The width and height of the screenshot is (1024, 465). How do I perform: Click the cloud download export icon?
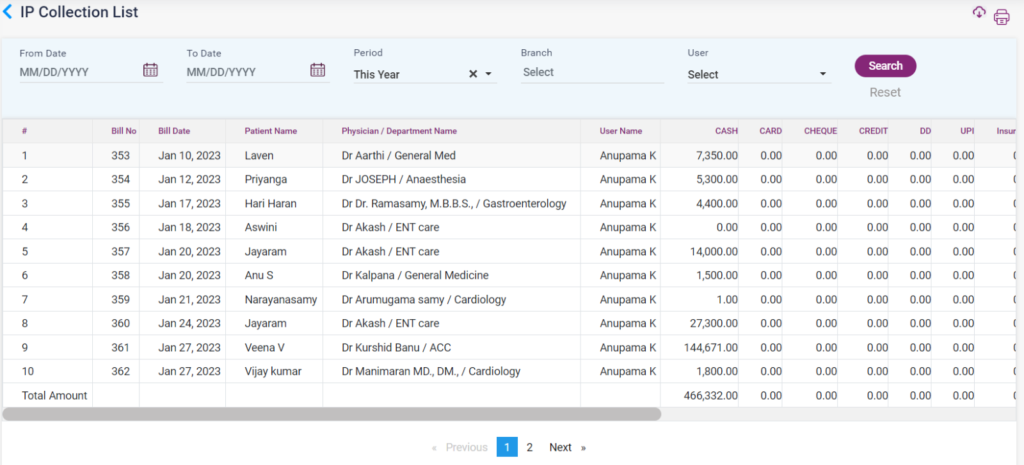coord(979,12)
